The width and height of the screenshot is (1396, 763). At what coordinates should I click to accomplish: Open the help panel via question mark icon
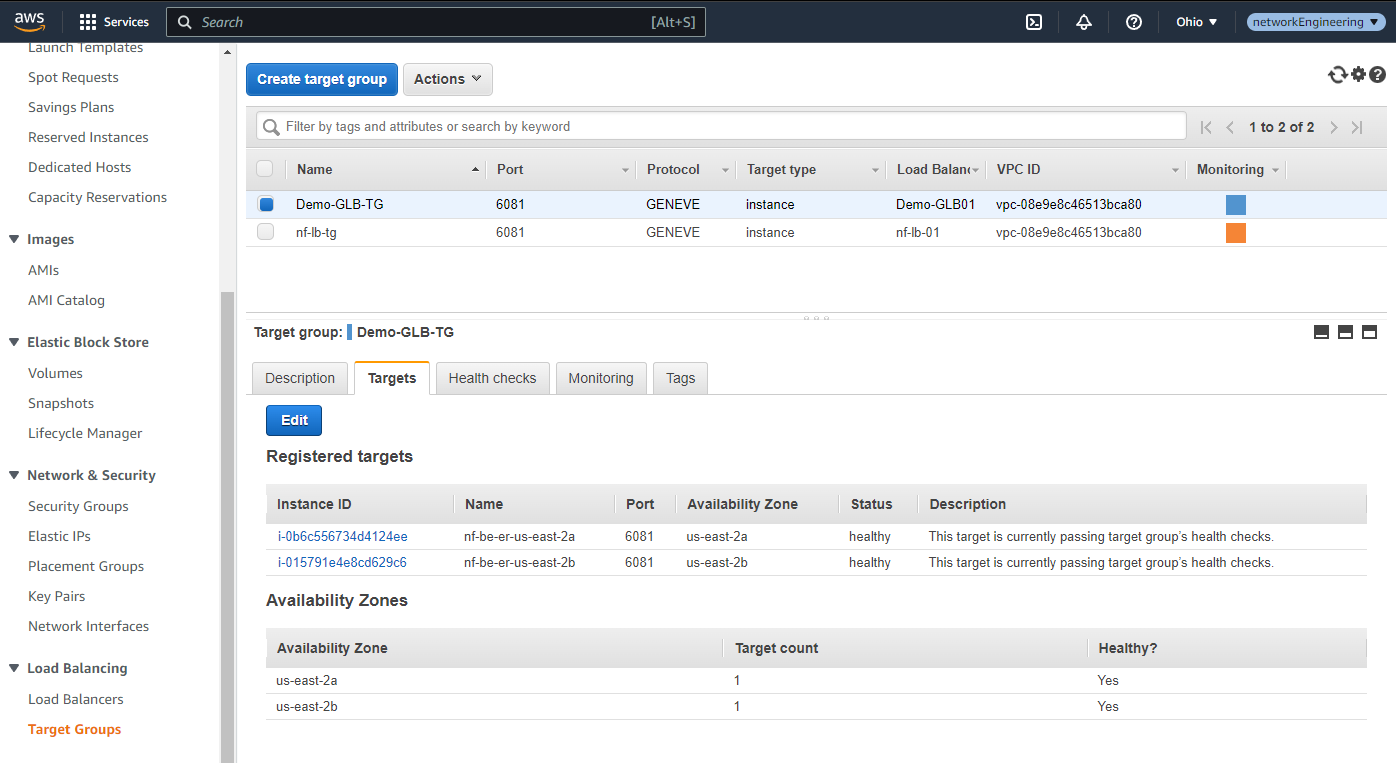pos(1378,74)
